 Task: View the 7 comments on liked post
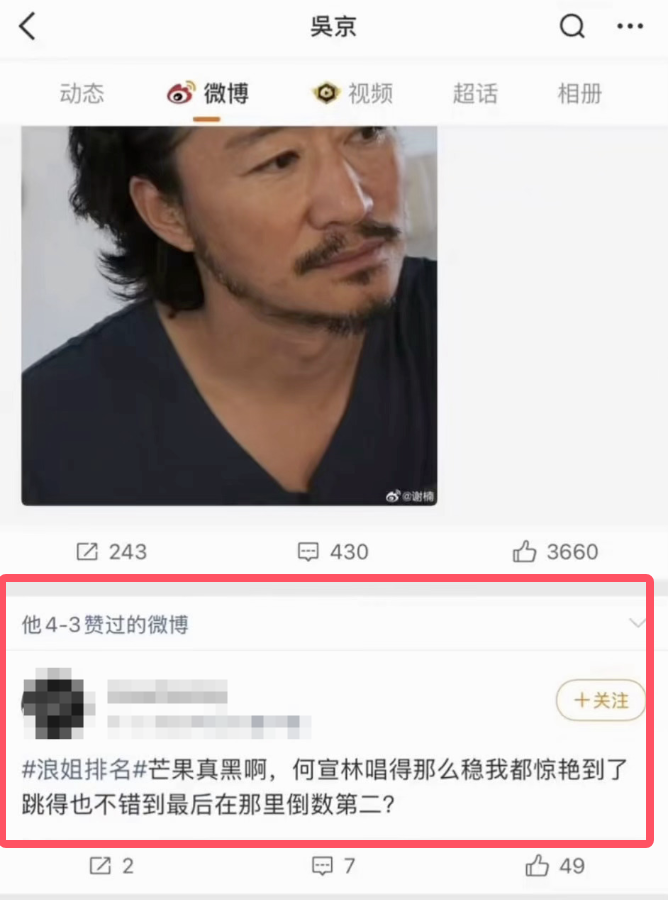coord(333,866)
